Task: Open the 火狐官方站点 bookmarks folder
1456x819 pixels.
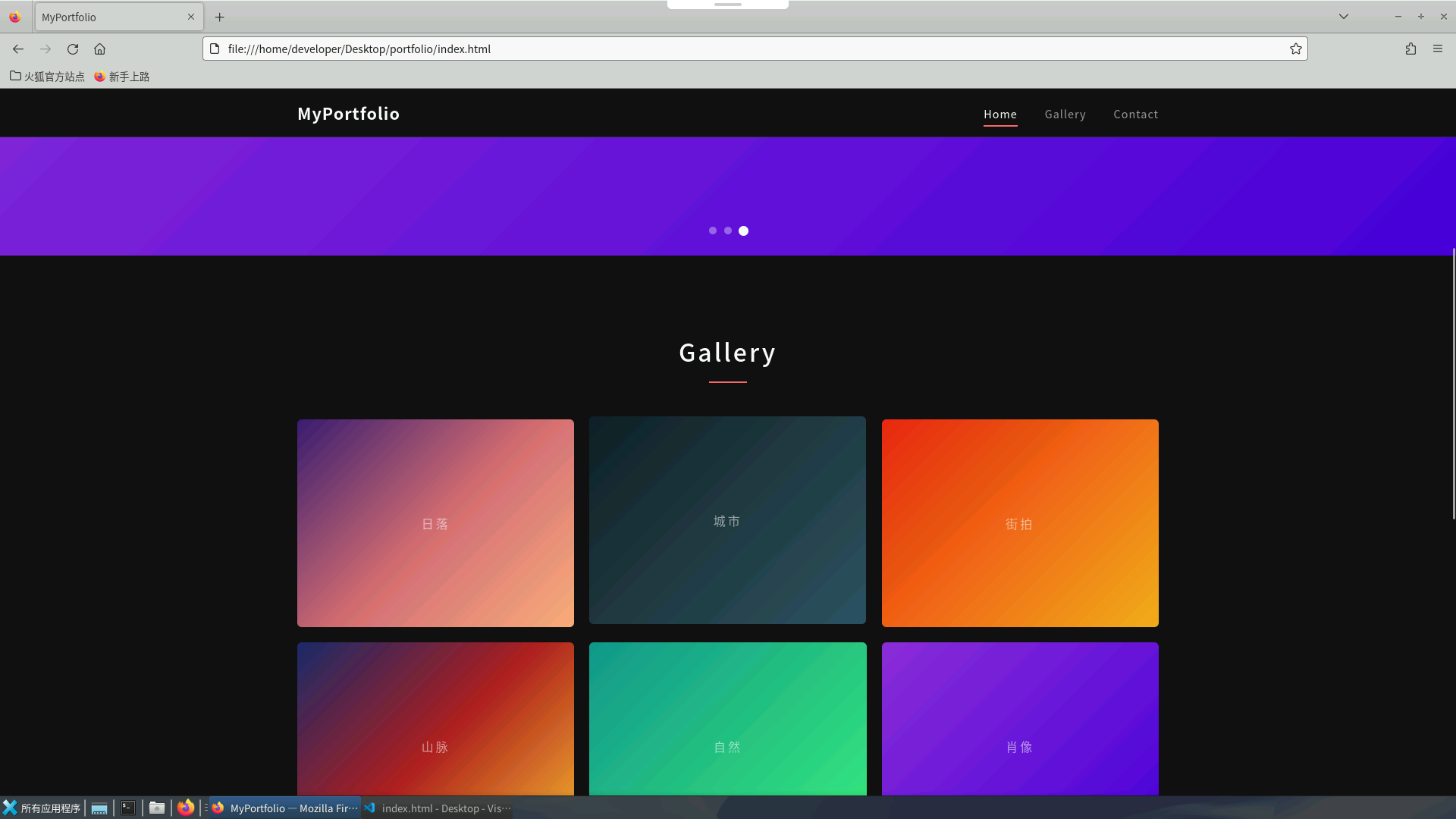Action: click(47, 76)
